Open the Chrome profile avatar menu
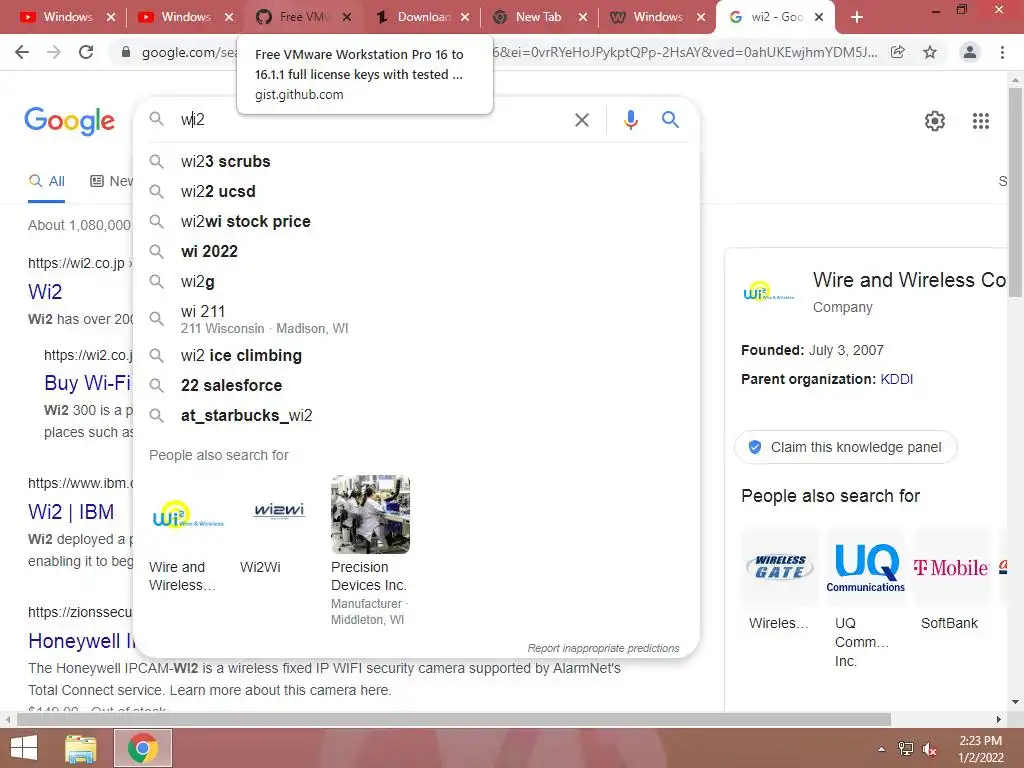Screen dimensions: 1024x768 (x=970, y=52)
